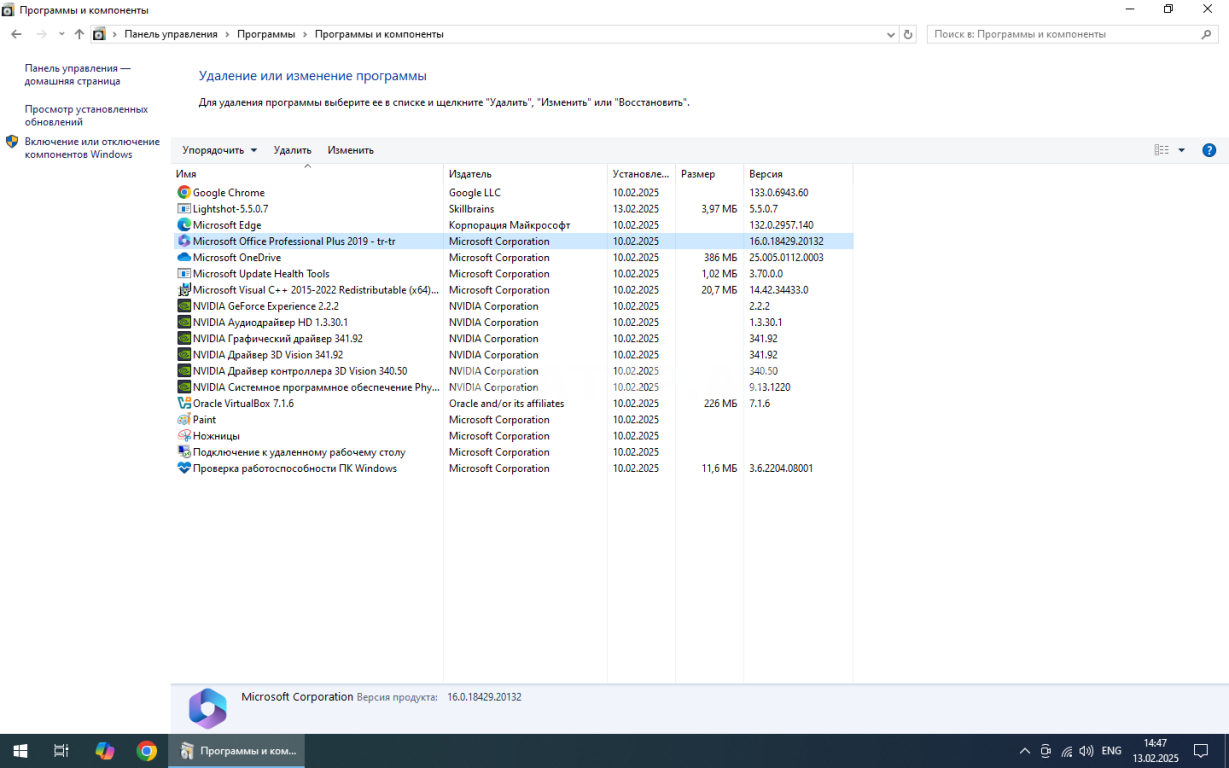Image resolution: width=1229 pixels, height=768 pixels.
Task: Click the Microsoft Visual C++ Redistributable icon
Action: pyautogui.click(x=184, y=290)
